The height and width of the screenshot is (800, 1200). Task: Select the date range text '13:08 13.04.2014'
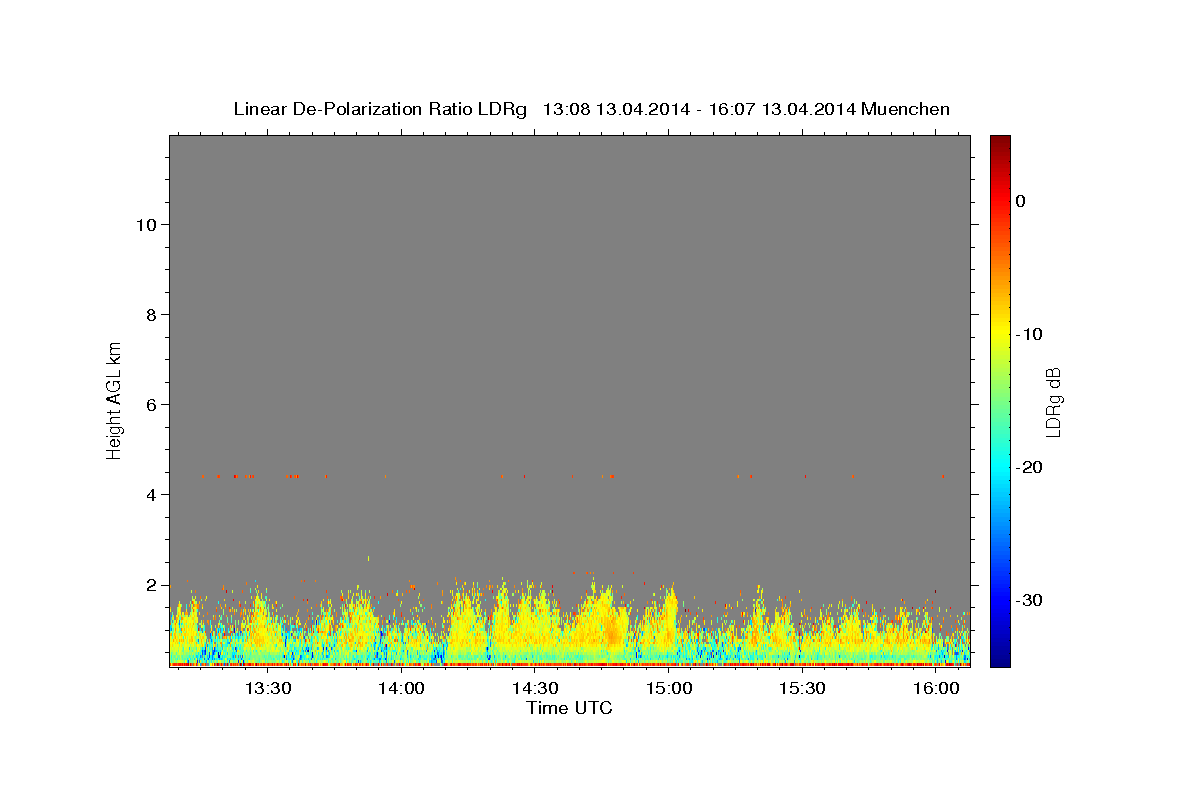tap(616, 109)
